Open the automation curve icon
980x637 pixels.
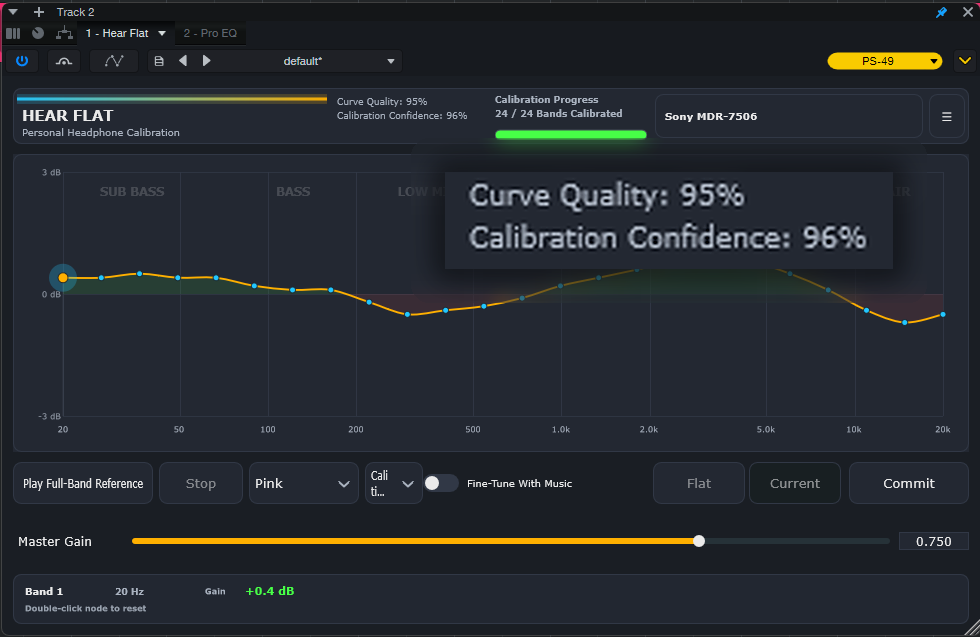(114, 61)
